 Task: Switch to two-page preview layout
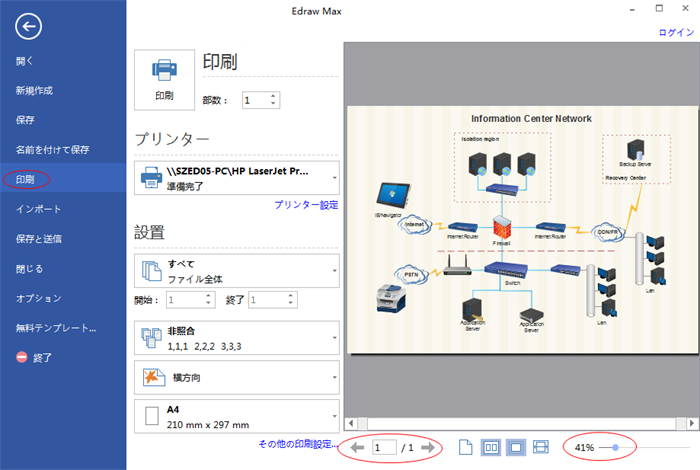[491, 447]
